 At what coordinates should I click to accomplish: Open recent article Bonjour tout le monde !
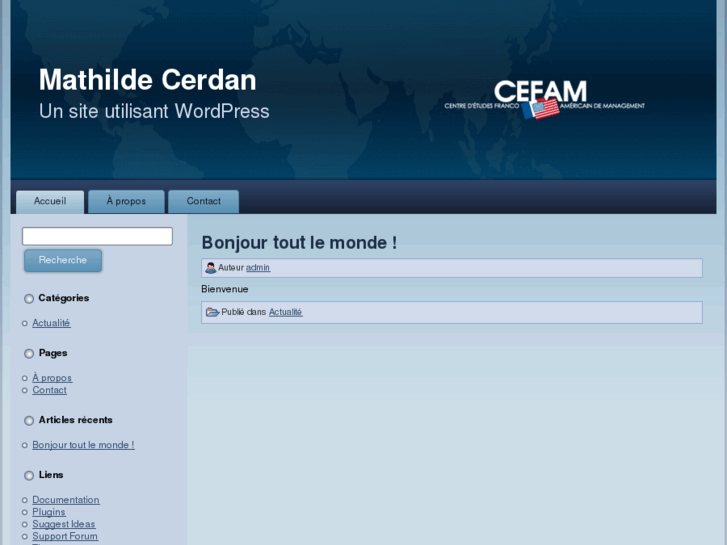coord(83,445)
